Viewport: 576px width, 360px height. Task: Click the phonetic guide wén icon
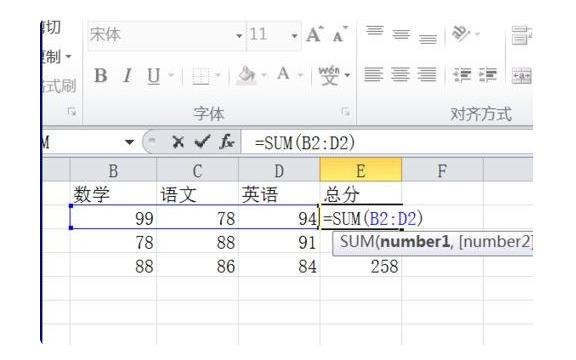(x=329, y=75)
